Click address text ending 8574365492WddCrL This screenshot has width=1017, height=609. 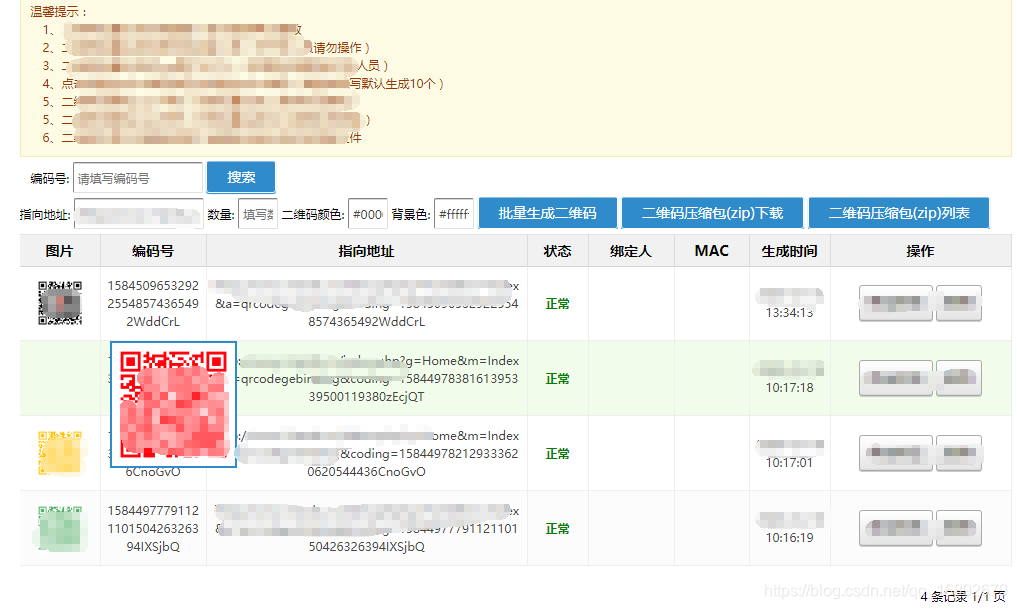(x=366, y=304)
